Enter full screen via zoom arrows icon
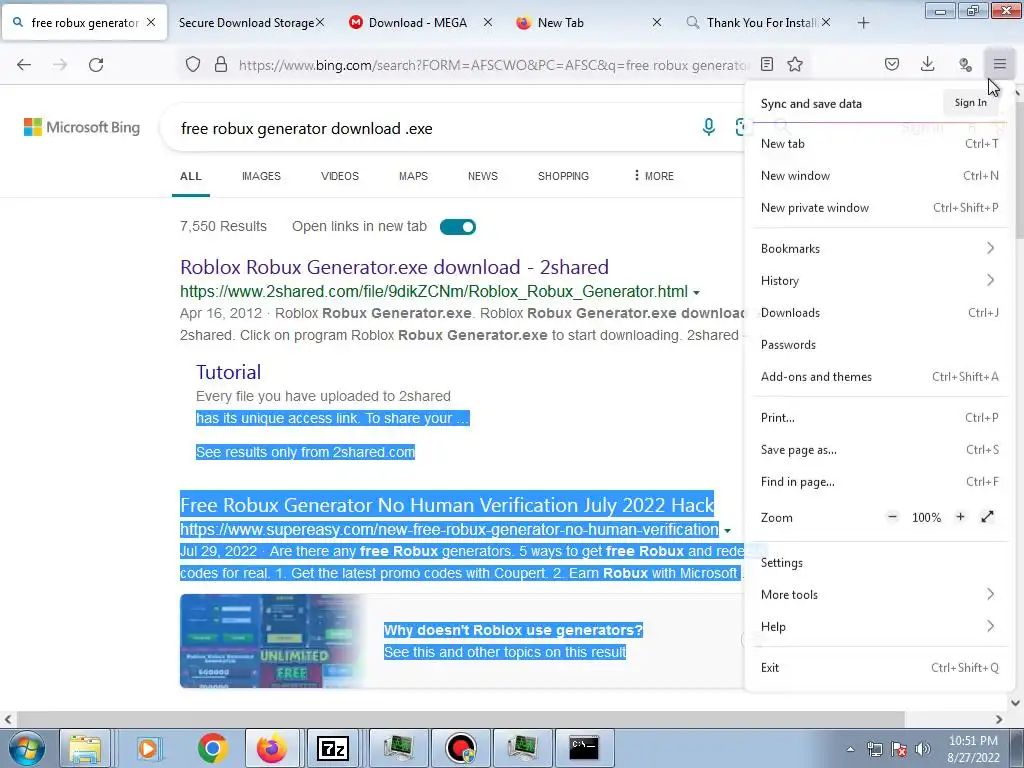 pos(987,517)
